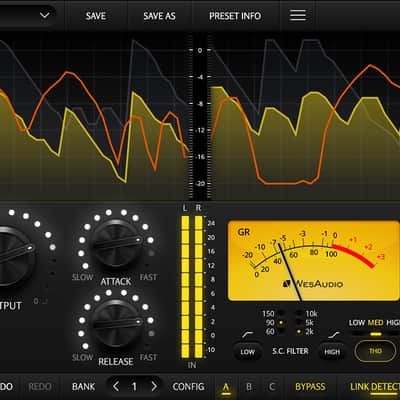Toggle LINK DETECT option
The width and height of the screenshot is (400, 400).
(x=375, y=387)
